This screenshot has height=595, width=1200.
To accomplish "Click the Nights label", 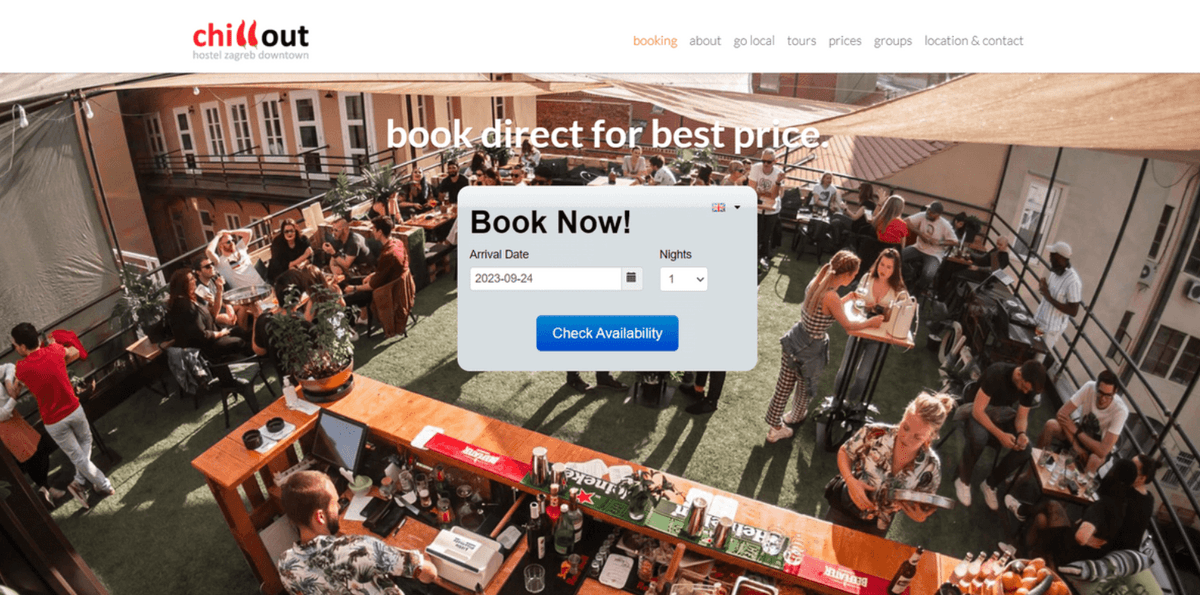I will coord(676,254).
